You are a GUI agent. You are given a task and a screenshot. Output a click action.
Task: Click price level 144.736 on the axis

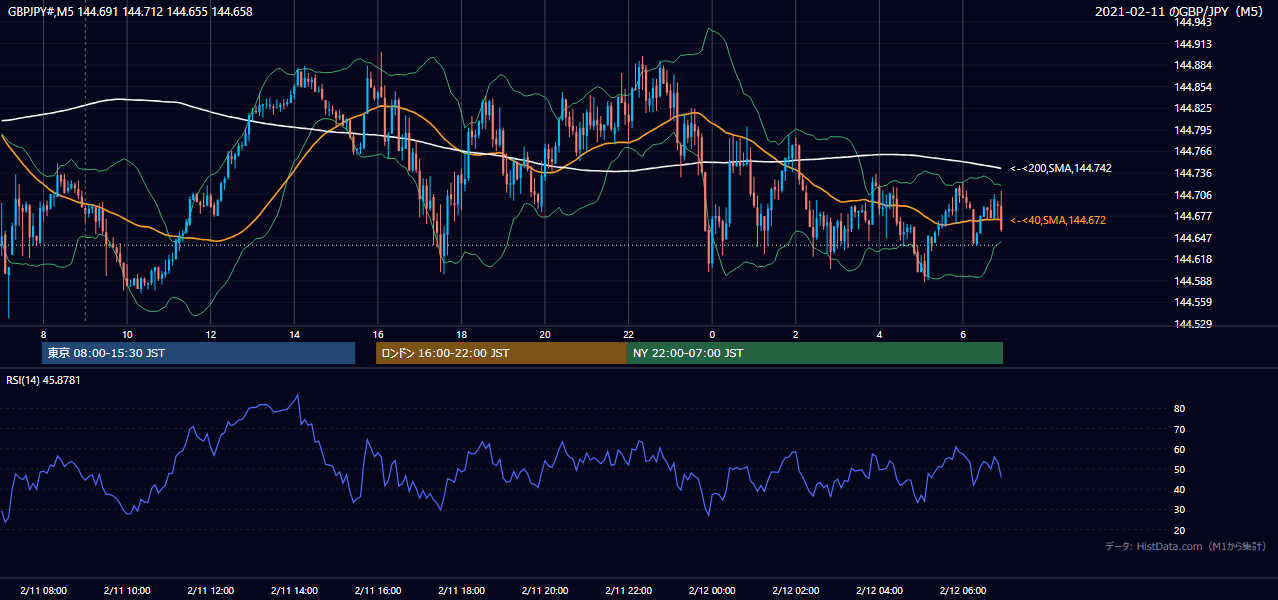1194,173
